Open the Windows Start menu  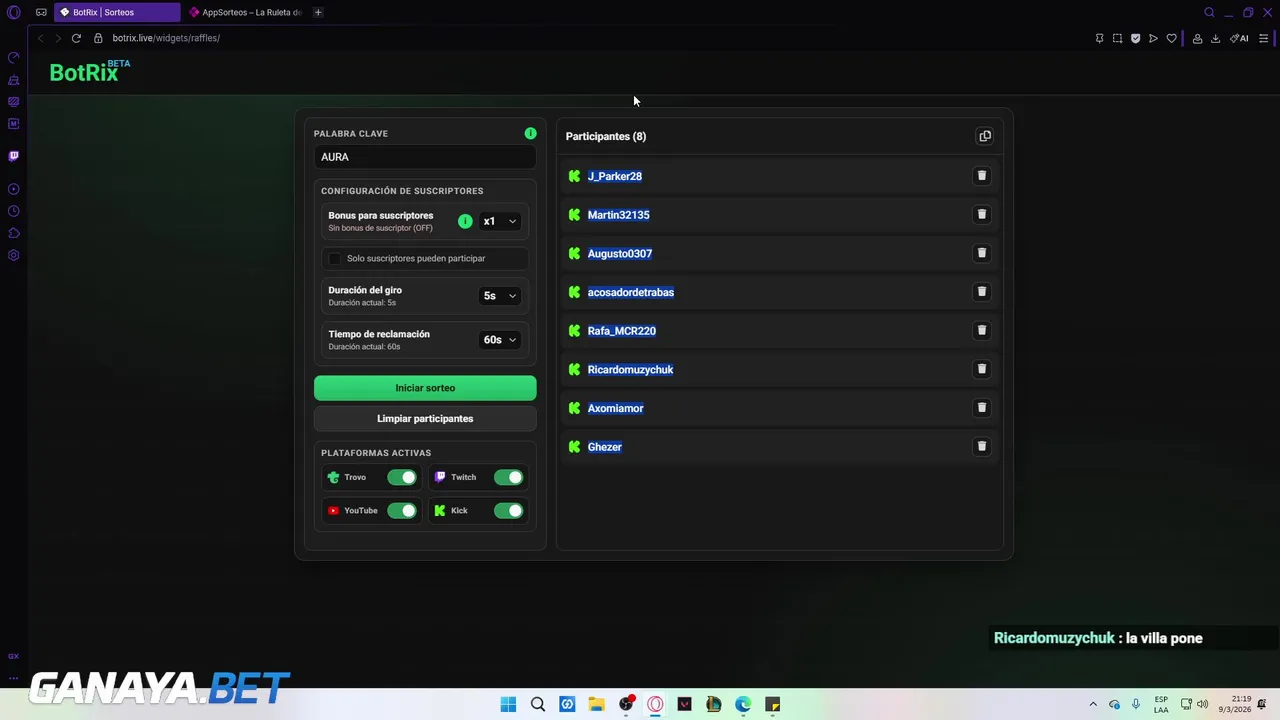(508, 704)
